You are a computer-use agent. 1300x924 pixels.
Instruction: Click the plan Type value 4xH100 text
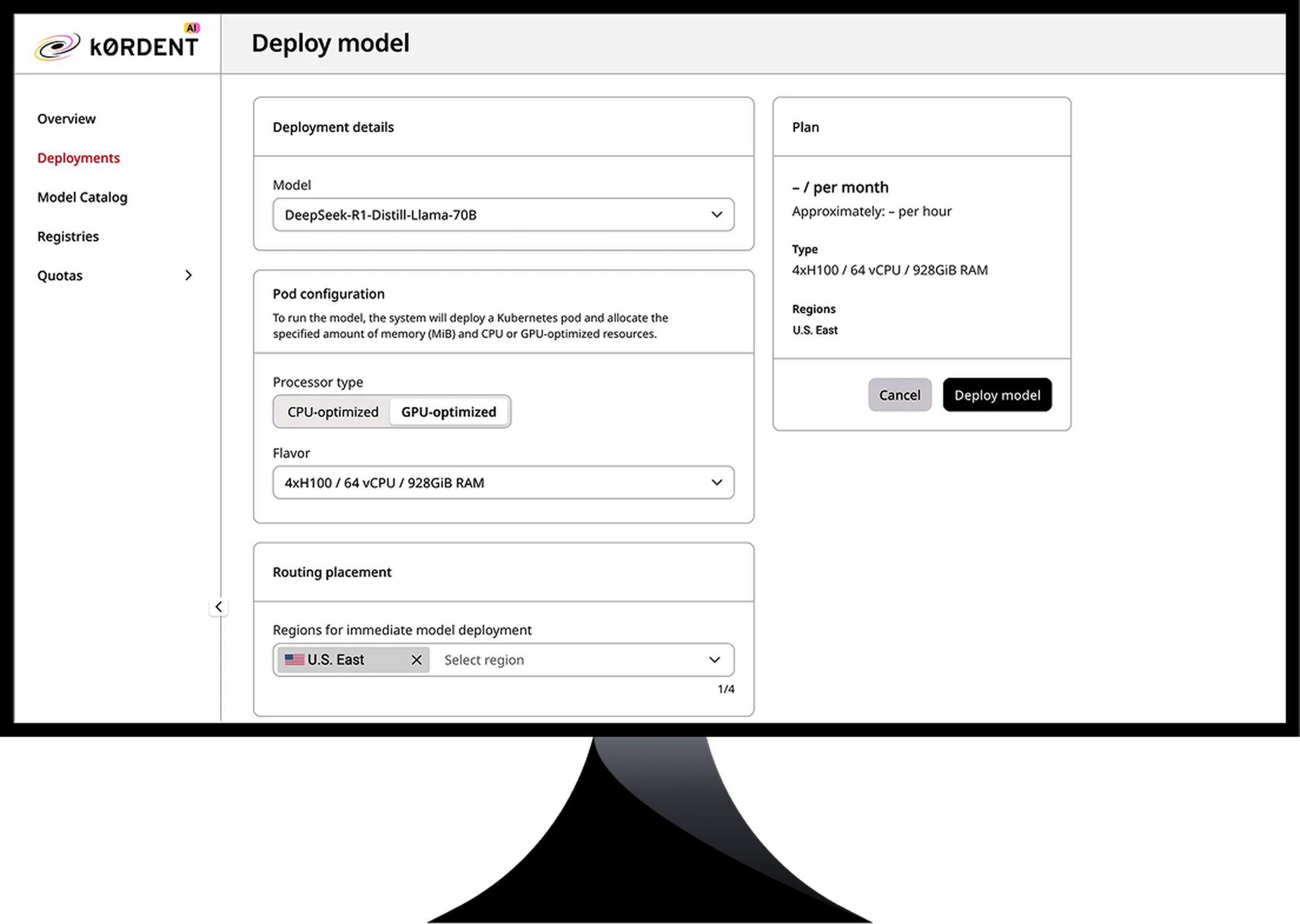[x=890, y=270]
